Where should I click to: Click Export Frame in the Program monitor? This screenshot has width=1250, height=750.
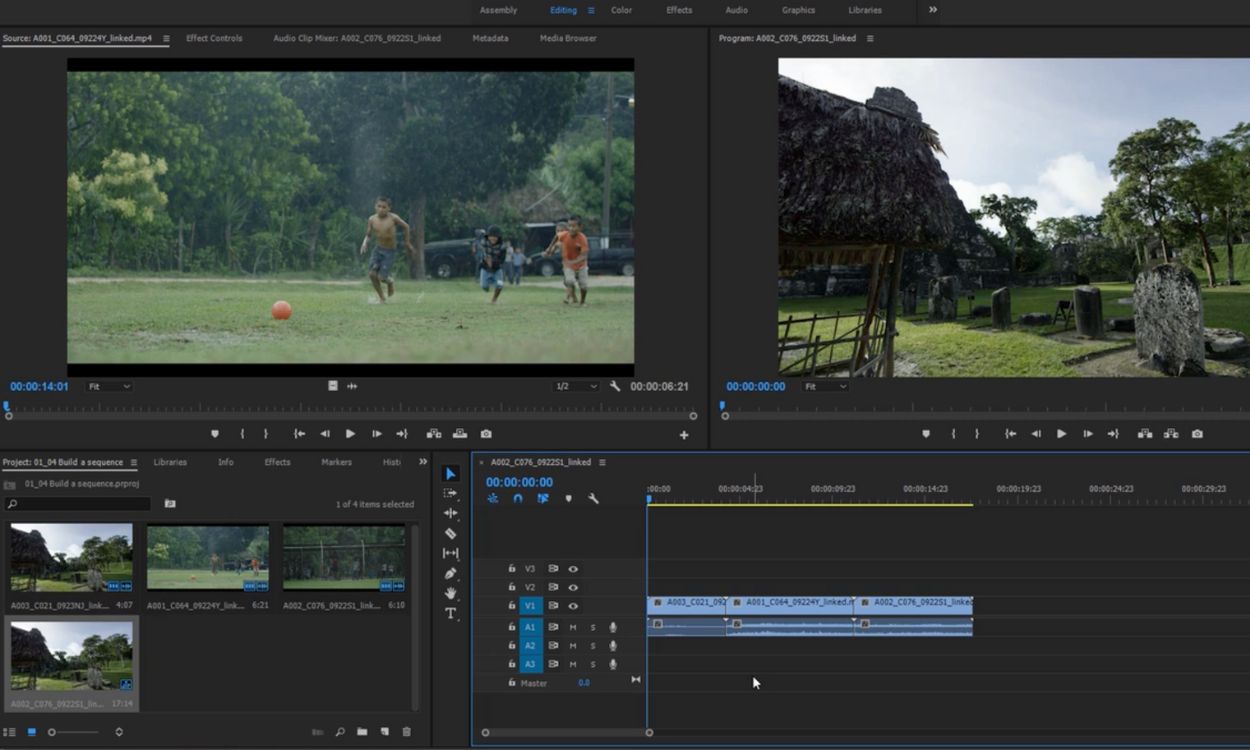[x=1197, y=434]
